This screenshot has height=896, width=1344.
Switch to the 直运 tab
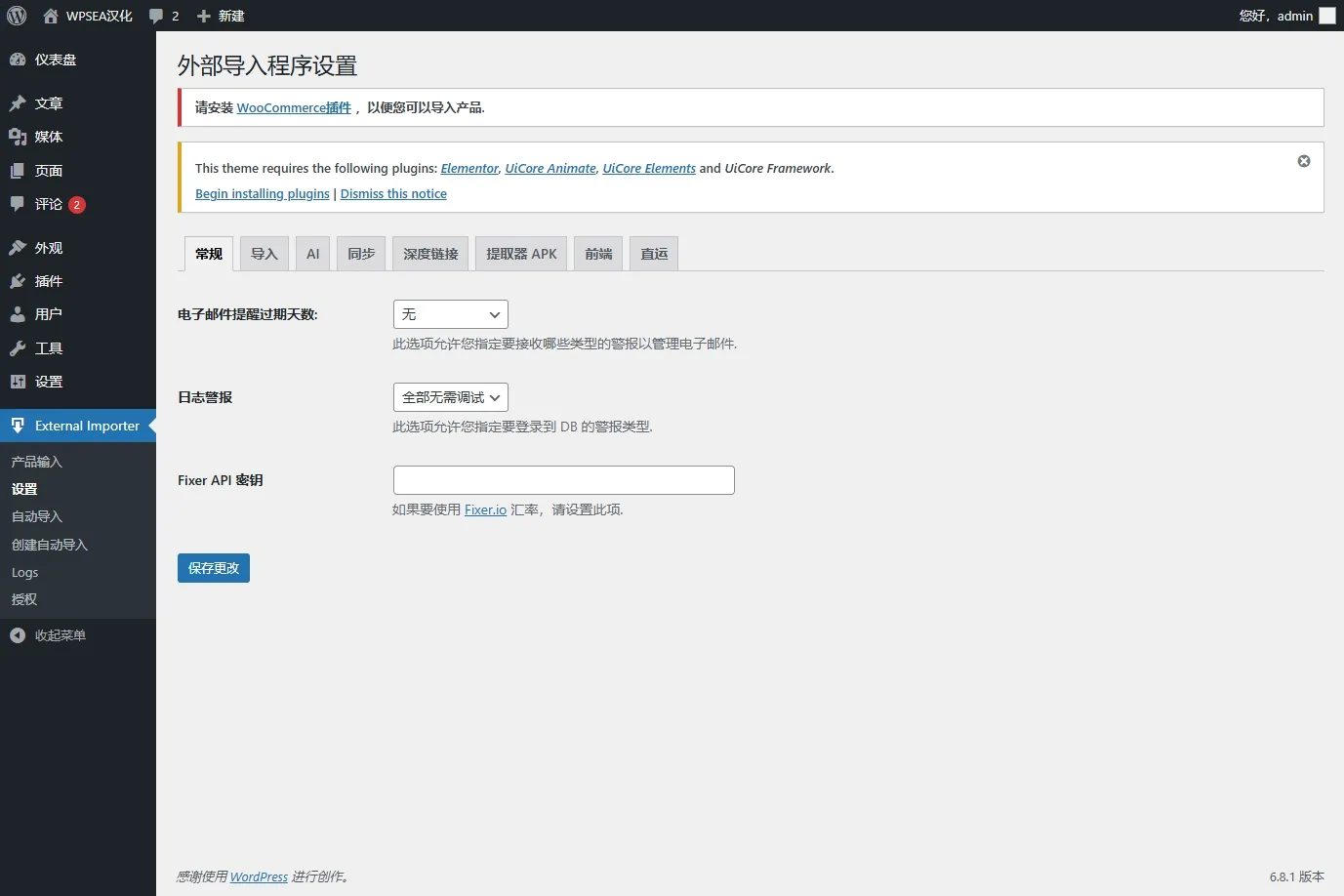(x=654, y=254)
